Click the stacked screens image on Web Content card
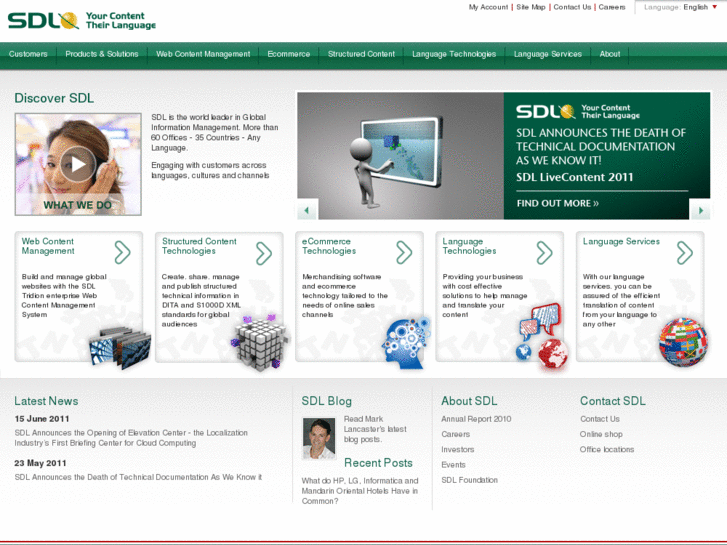The image size is (727, 545). tap(120, 347)
